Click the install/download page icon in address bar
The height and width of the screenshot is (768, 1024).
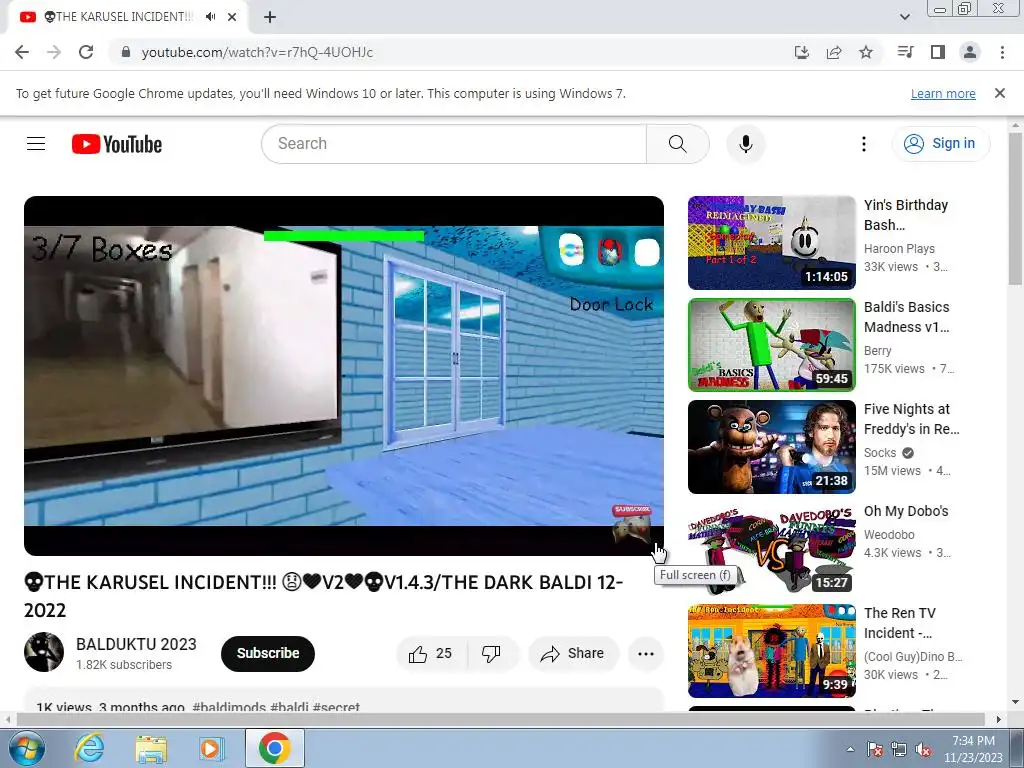point(802,52)
